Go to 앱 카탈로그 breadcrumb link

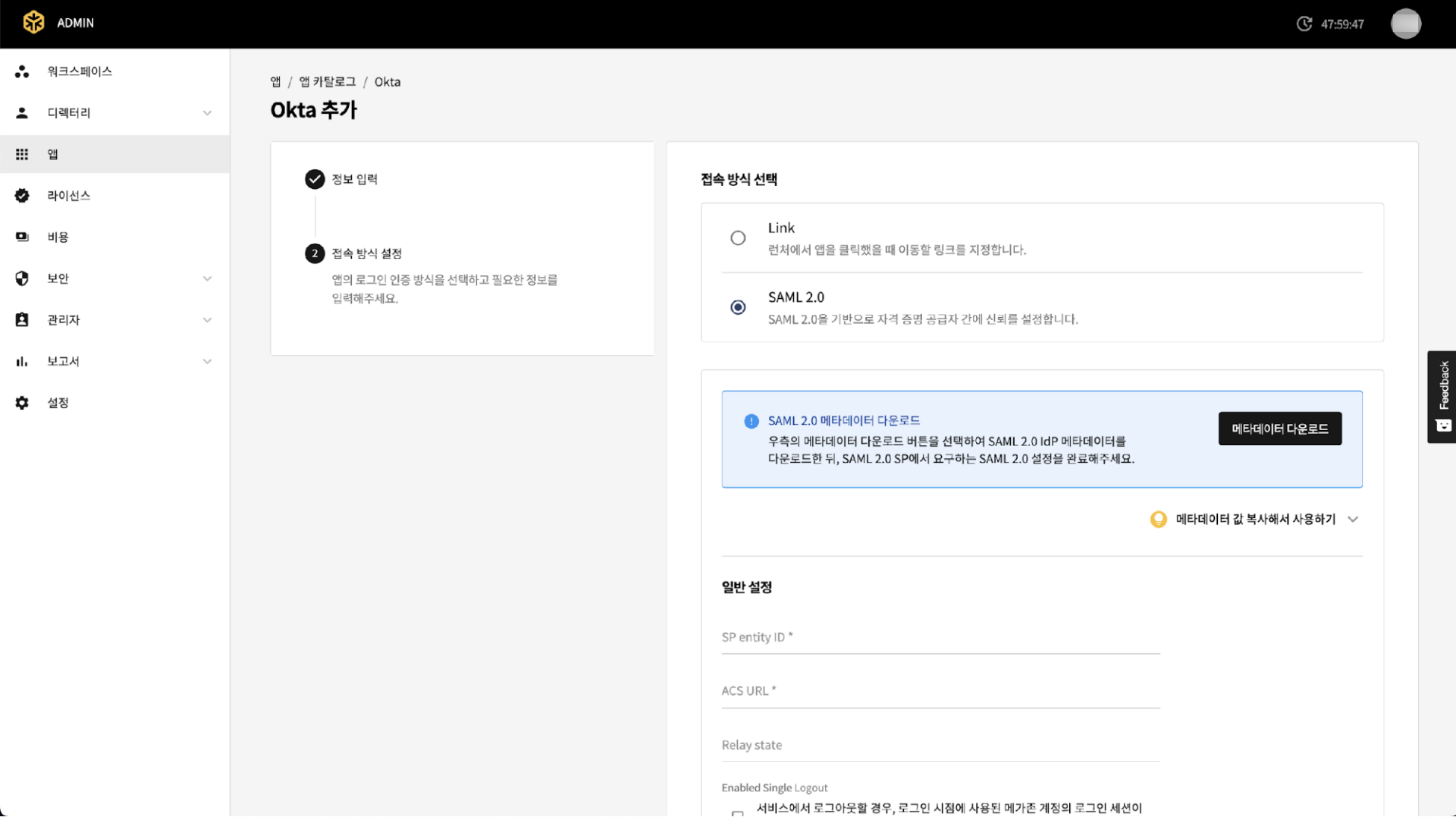[327, 82]
